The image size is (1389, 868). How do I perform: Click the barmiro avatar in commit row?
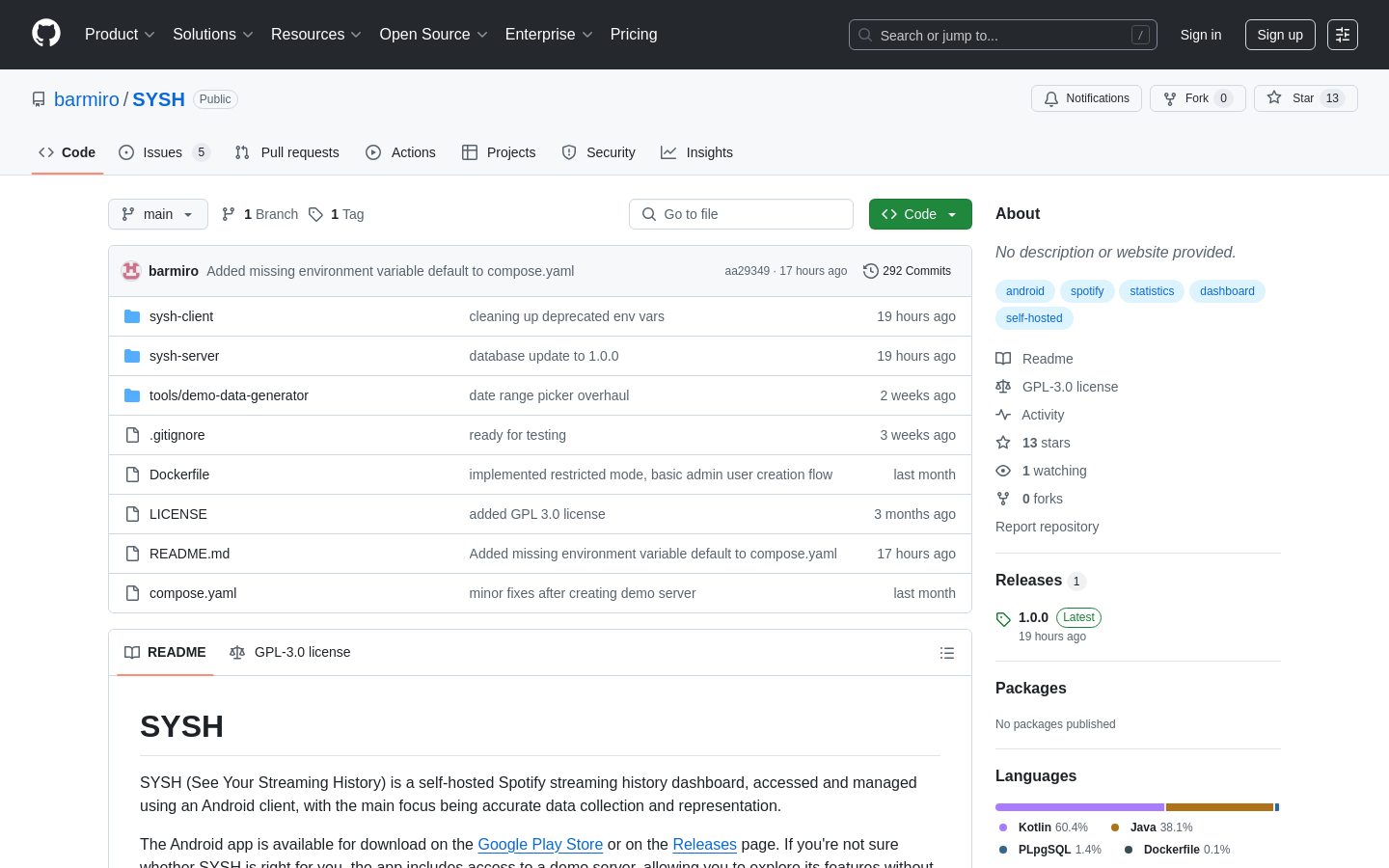(x=131, y=271)
